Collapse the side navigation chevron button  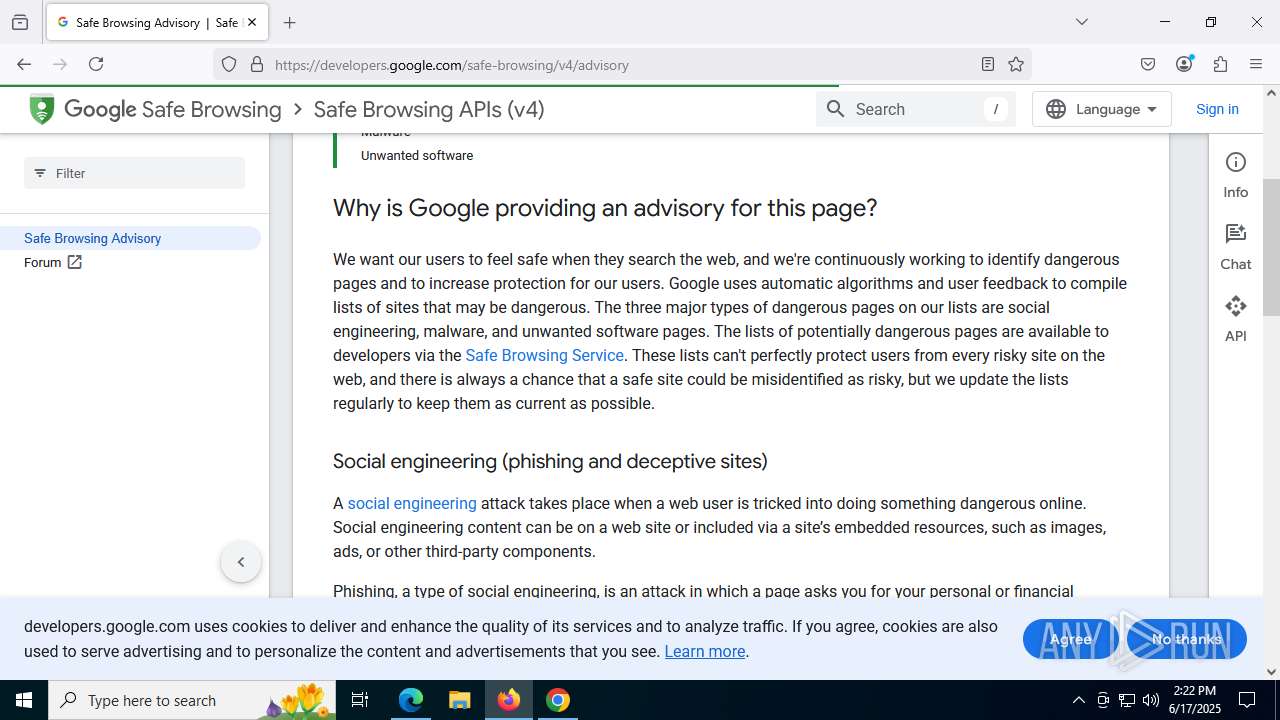(x=241, y=562)
